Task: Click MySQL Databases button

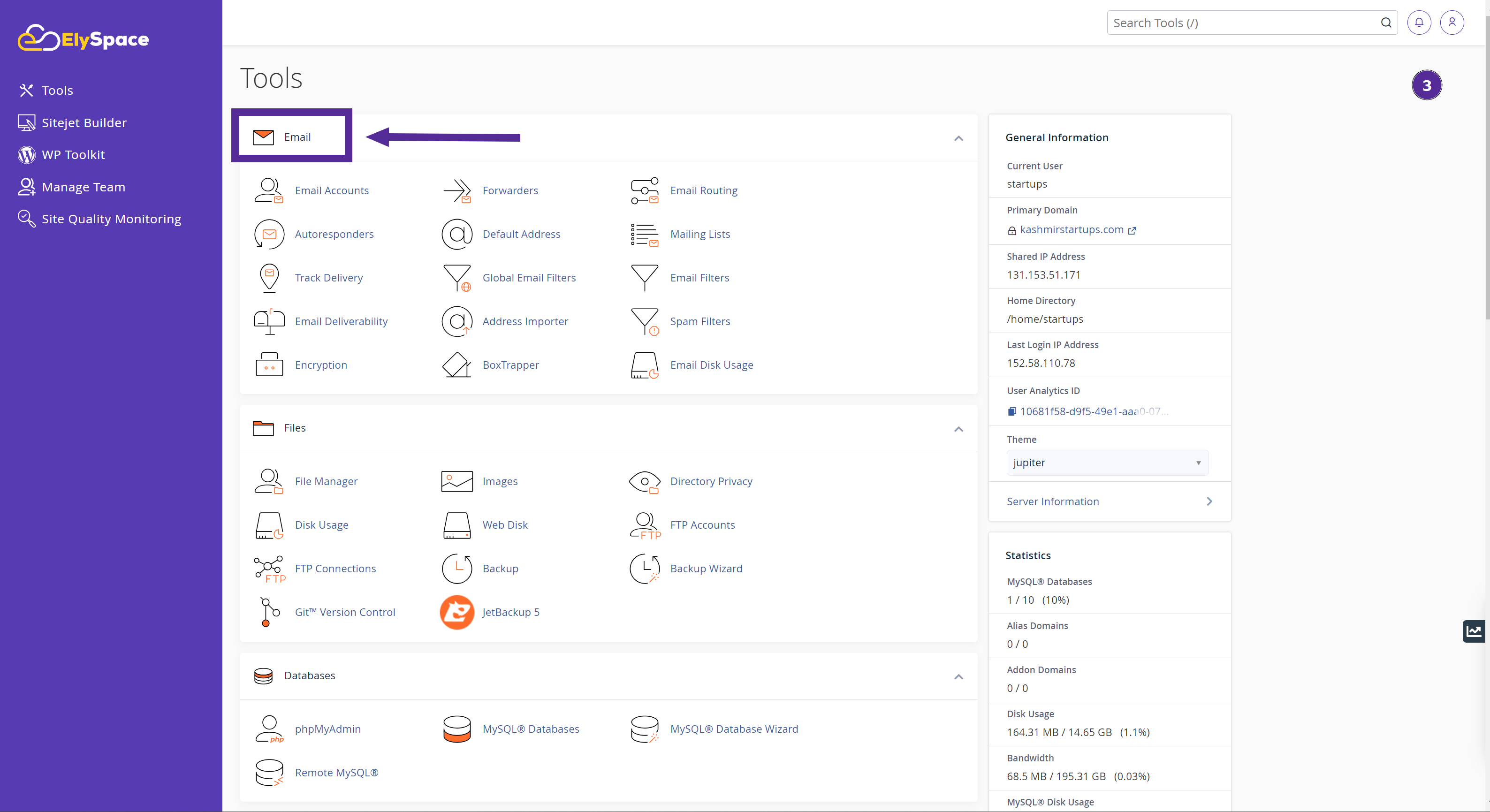Action: coord(530,728)
